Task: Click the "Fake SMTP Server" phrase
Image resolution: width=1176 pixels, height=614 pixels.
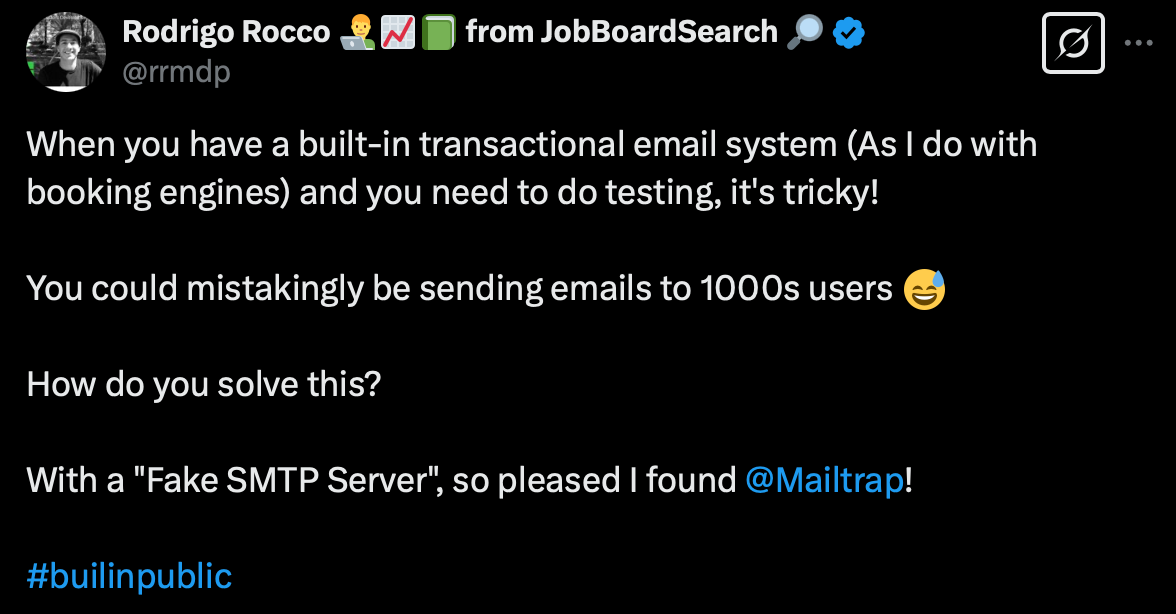Action: tap(288, 481)
